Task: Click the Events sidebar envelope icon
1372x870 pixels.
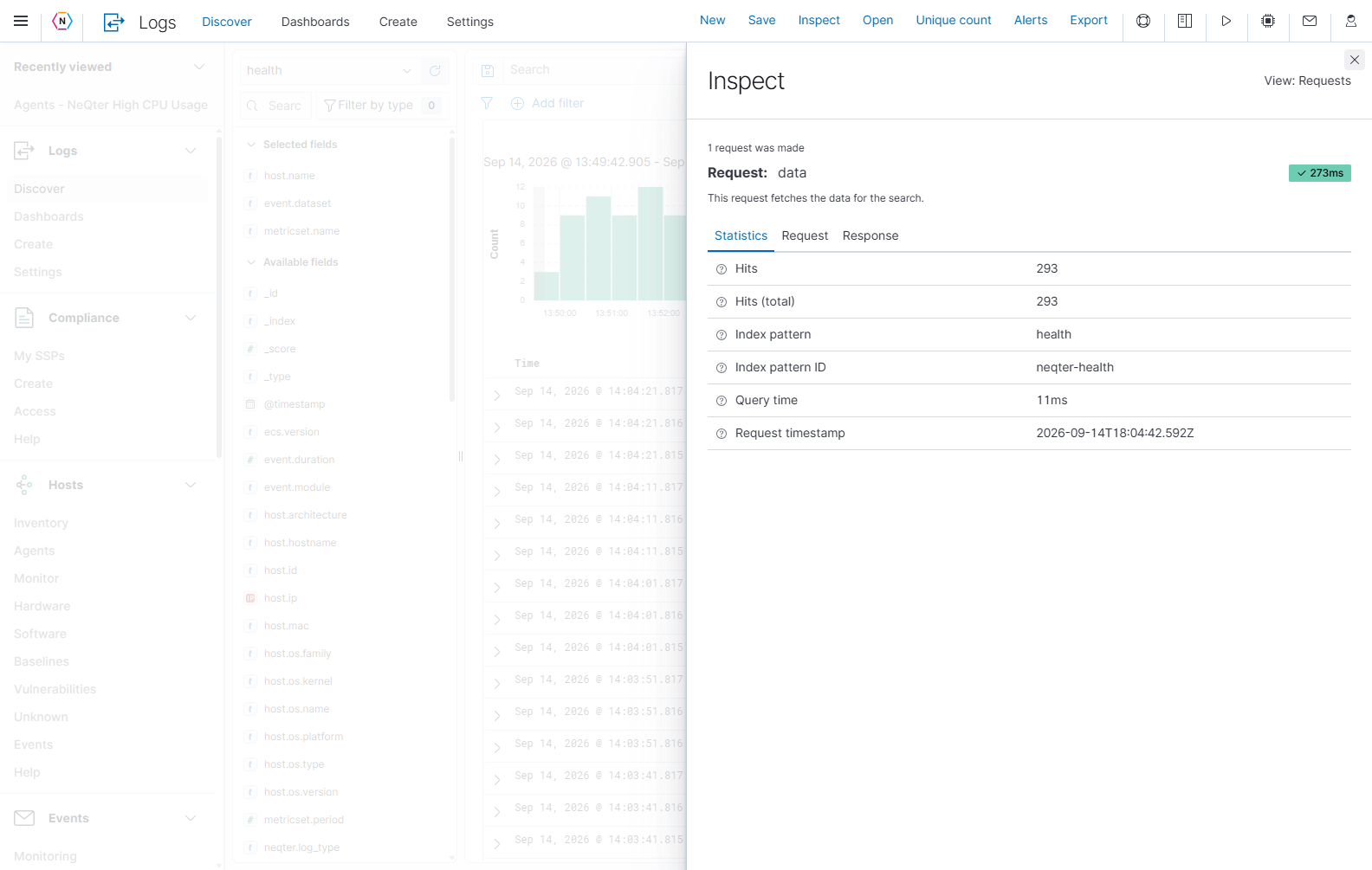Action: pyautogui.click(x=24, y=818)
